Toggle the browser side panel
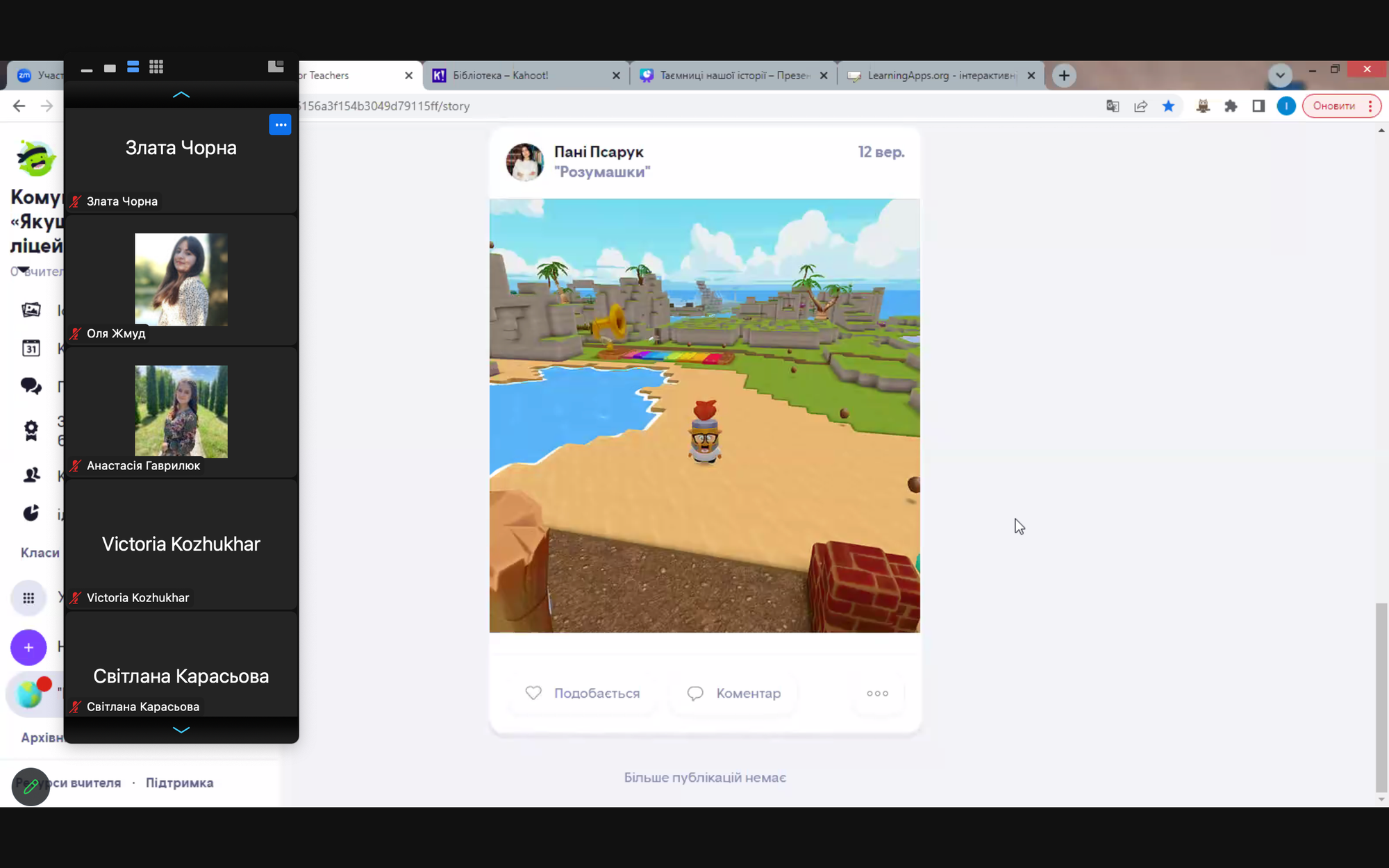The height and width of the screenshot is (868, 1389). click(1258, 106)
